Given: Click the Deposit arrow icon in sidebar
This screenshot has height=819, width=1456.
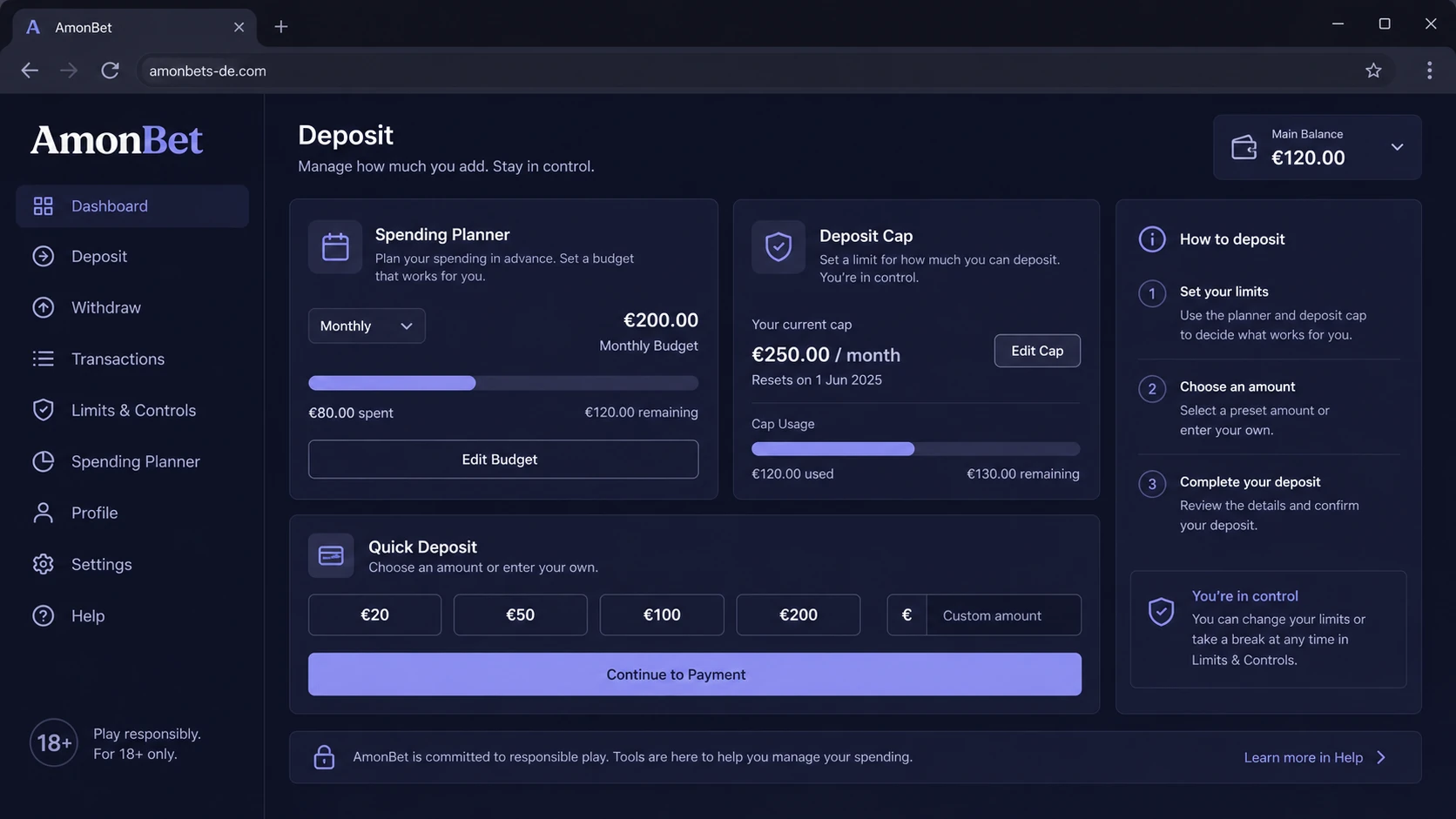Looking at the screenshot, I should [43, 257].
